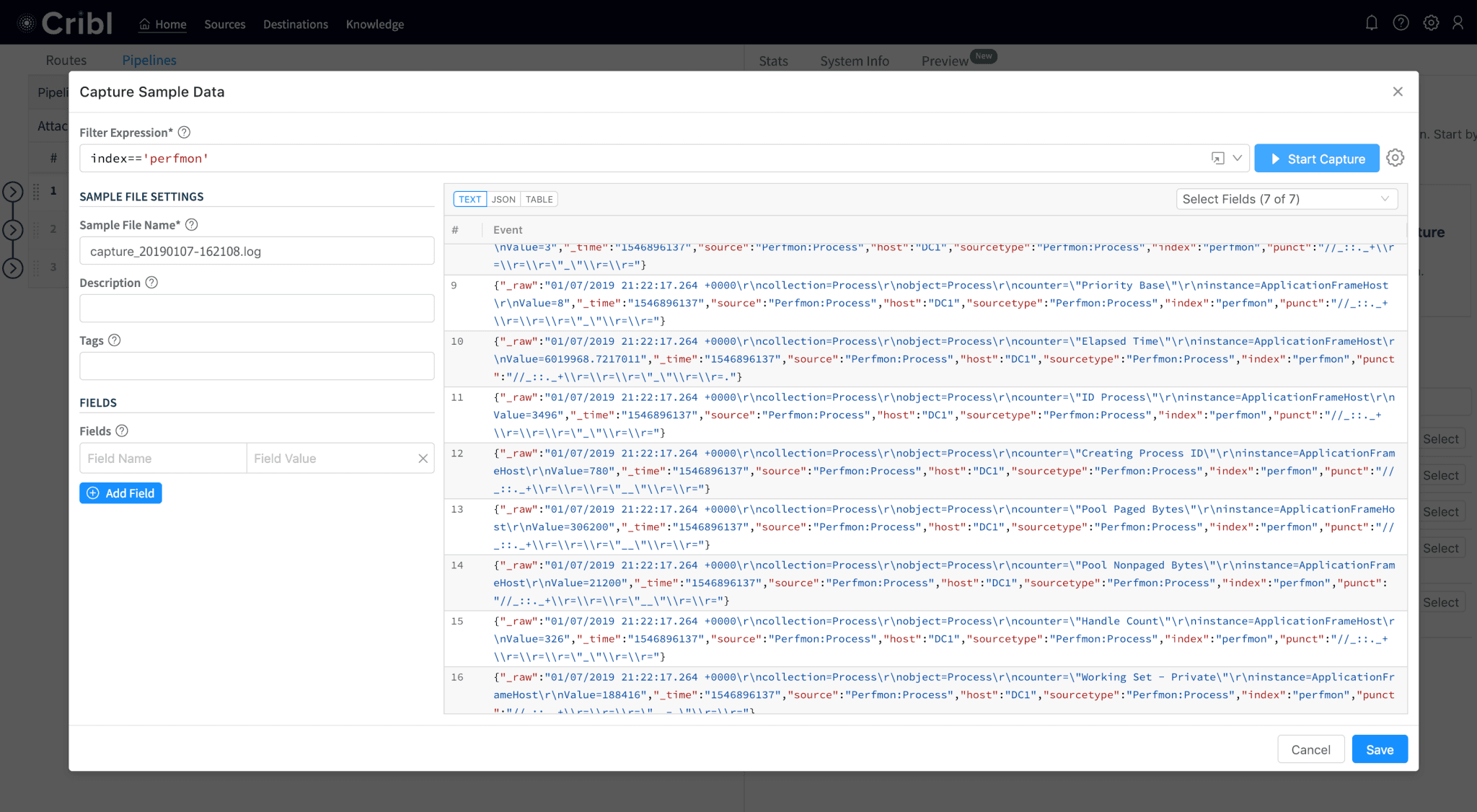The image size is (1477, 812).
Task: Expand the filter expression history chevron
Action: coord(1238,158)
